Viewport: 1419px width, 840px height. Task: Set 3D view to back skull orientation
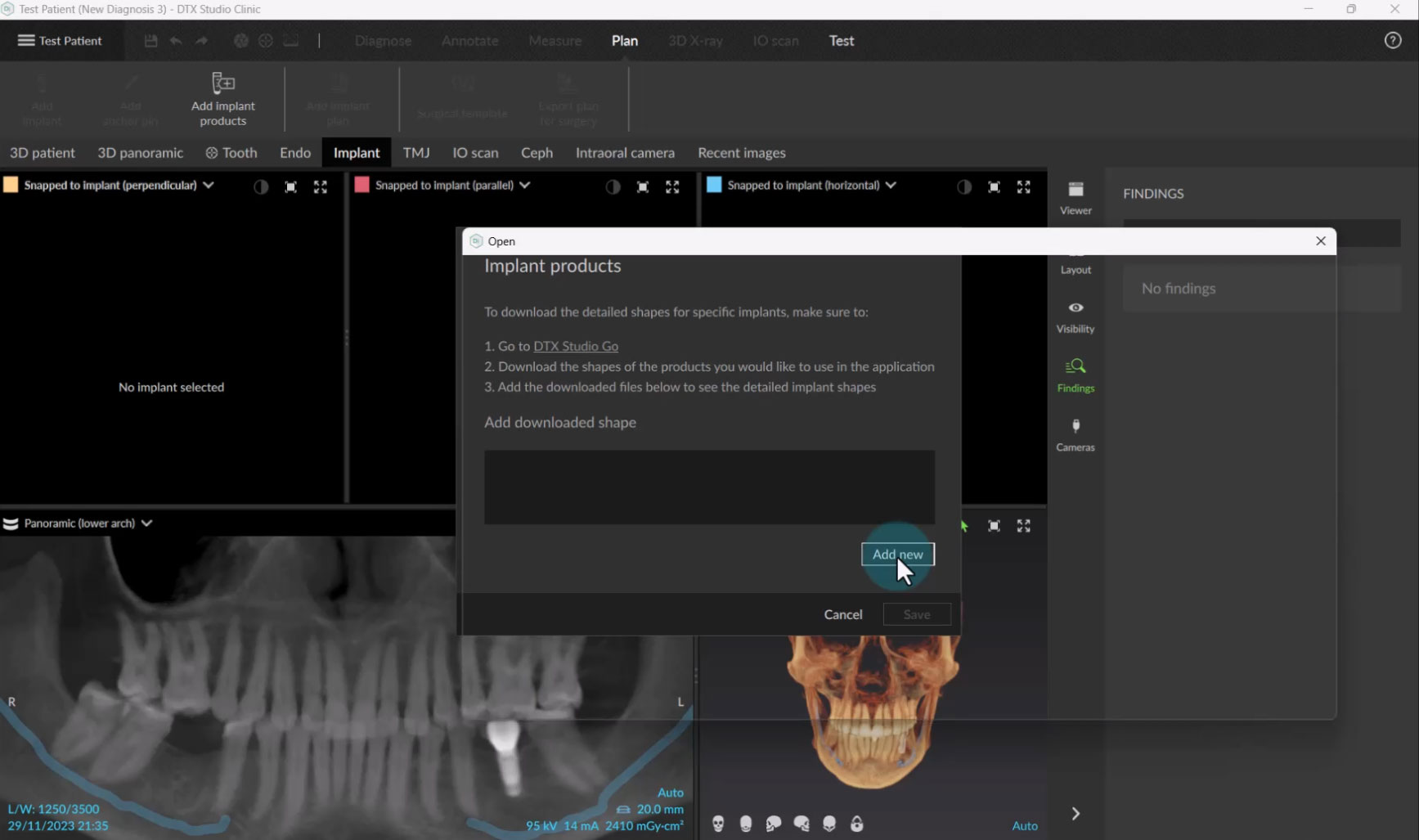click(x=746, y=824)
